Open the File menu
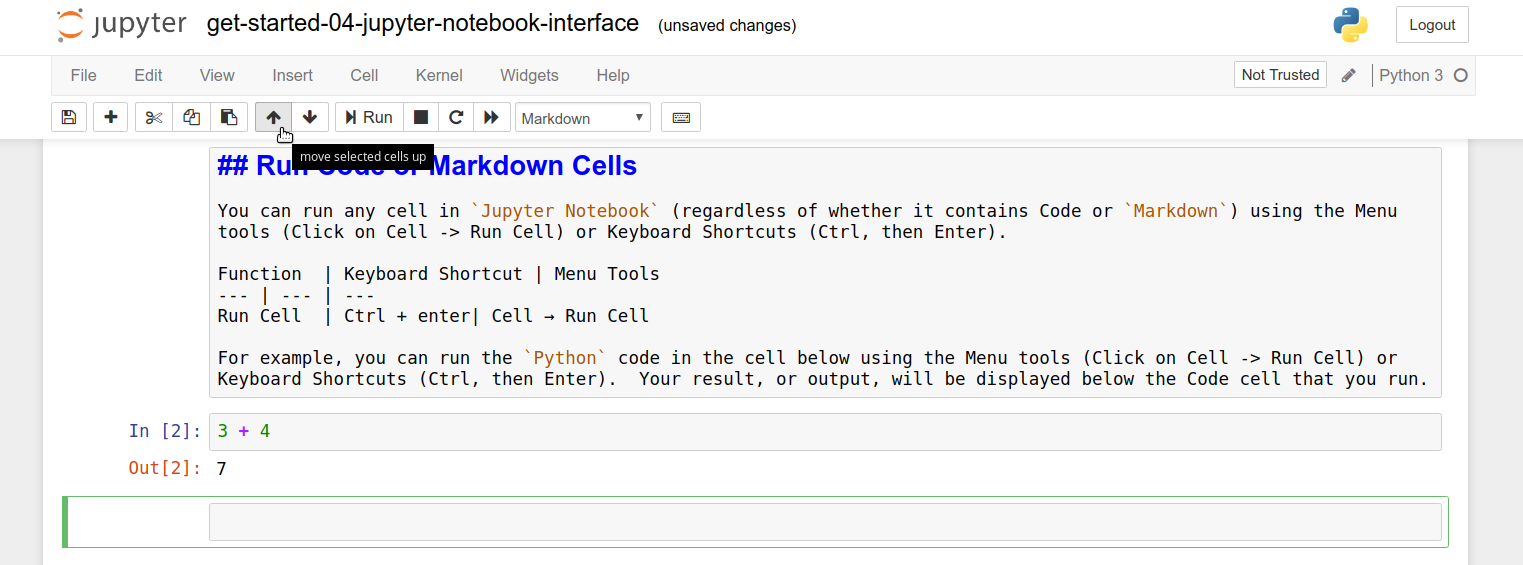This screenshot has width=1523, height=565. click(84, 75)
